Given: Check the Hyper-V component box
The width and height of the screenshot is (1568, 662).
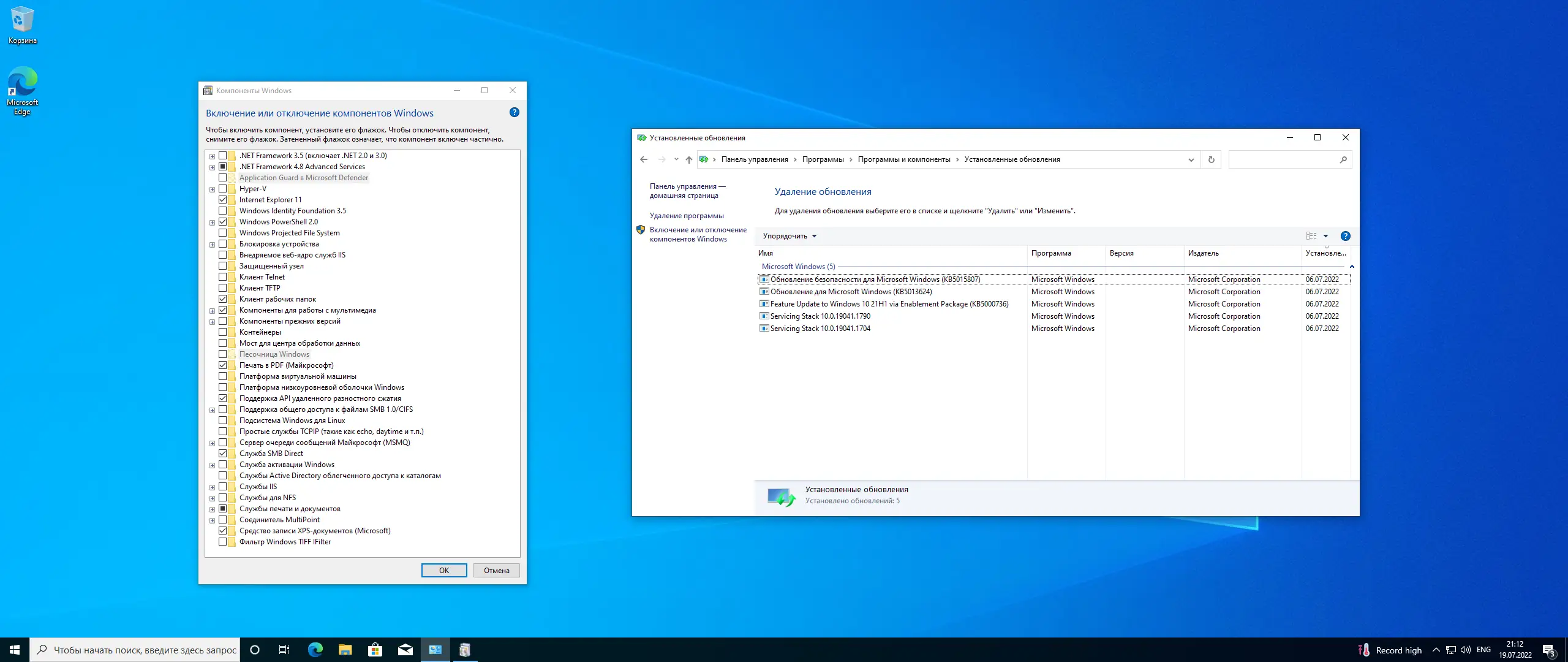Looking at the screenshot, I should tap(223, 189).
